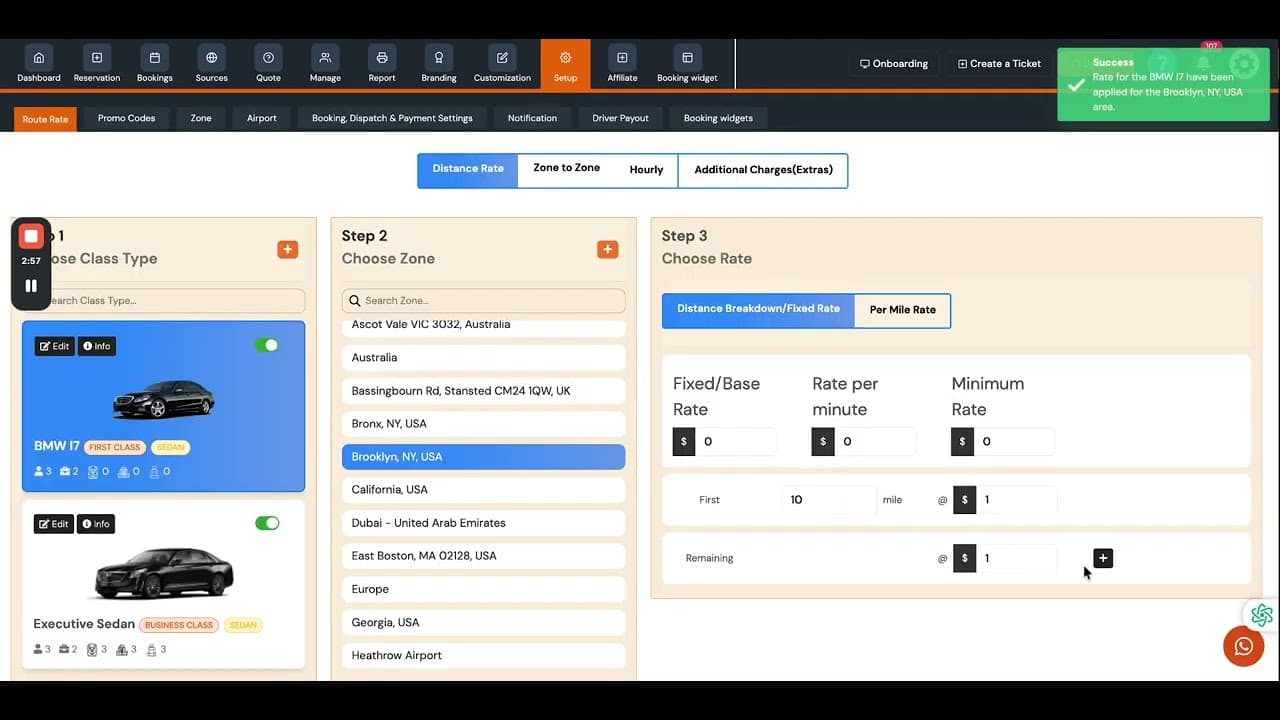The height and width of the screenshot is (720, 1280).
Task: Toggle off the BMW I7 class
Action: click(x=267, y=345)
